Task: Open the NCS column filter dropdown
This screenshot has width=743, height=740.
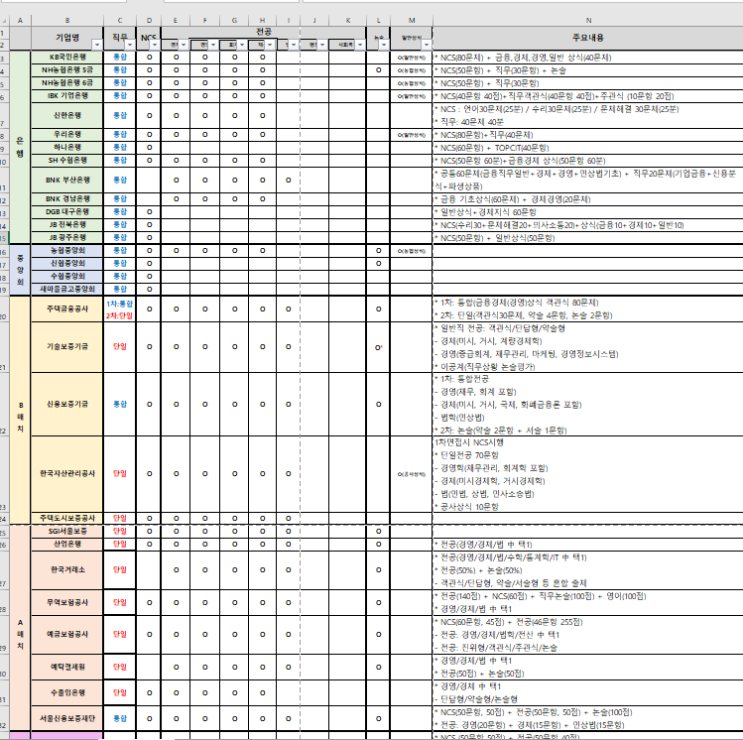Action: click(155, 45)
